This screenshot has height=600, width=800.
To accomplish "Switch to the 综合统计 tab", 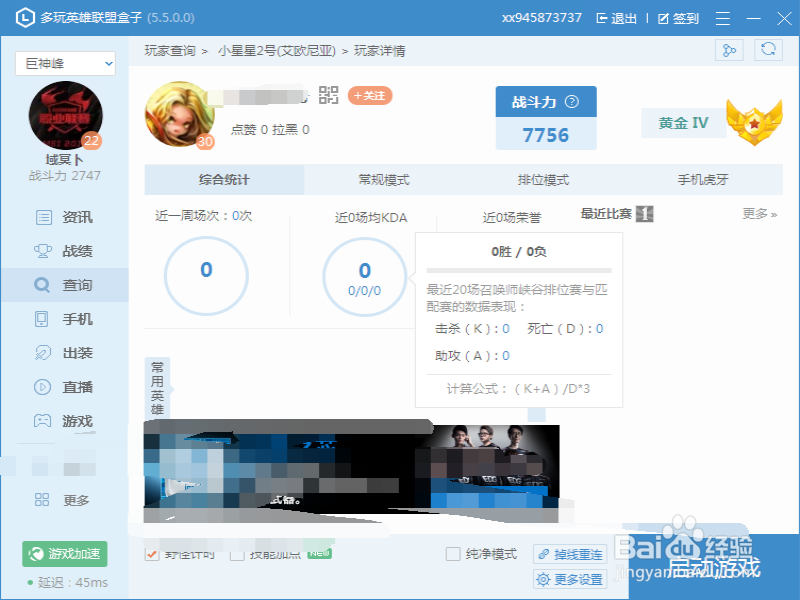I will coord(224,180).
